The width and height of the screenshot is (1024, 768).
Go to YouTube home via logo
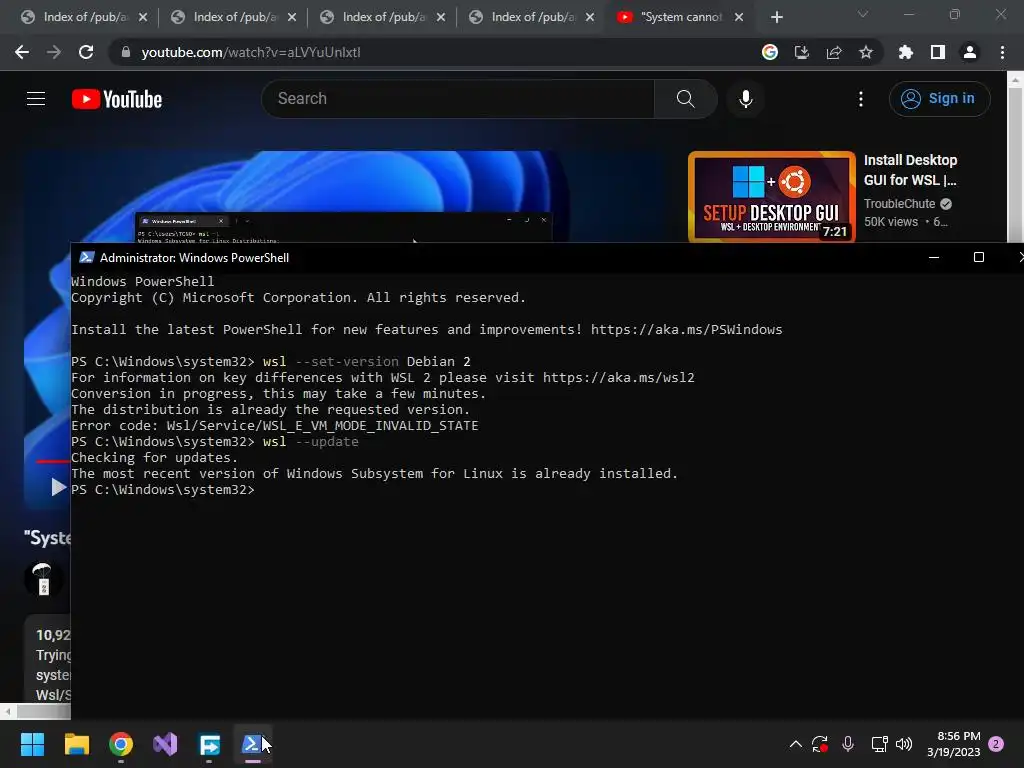[x=117, y=99]
